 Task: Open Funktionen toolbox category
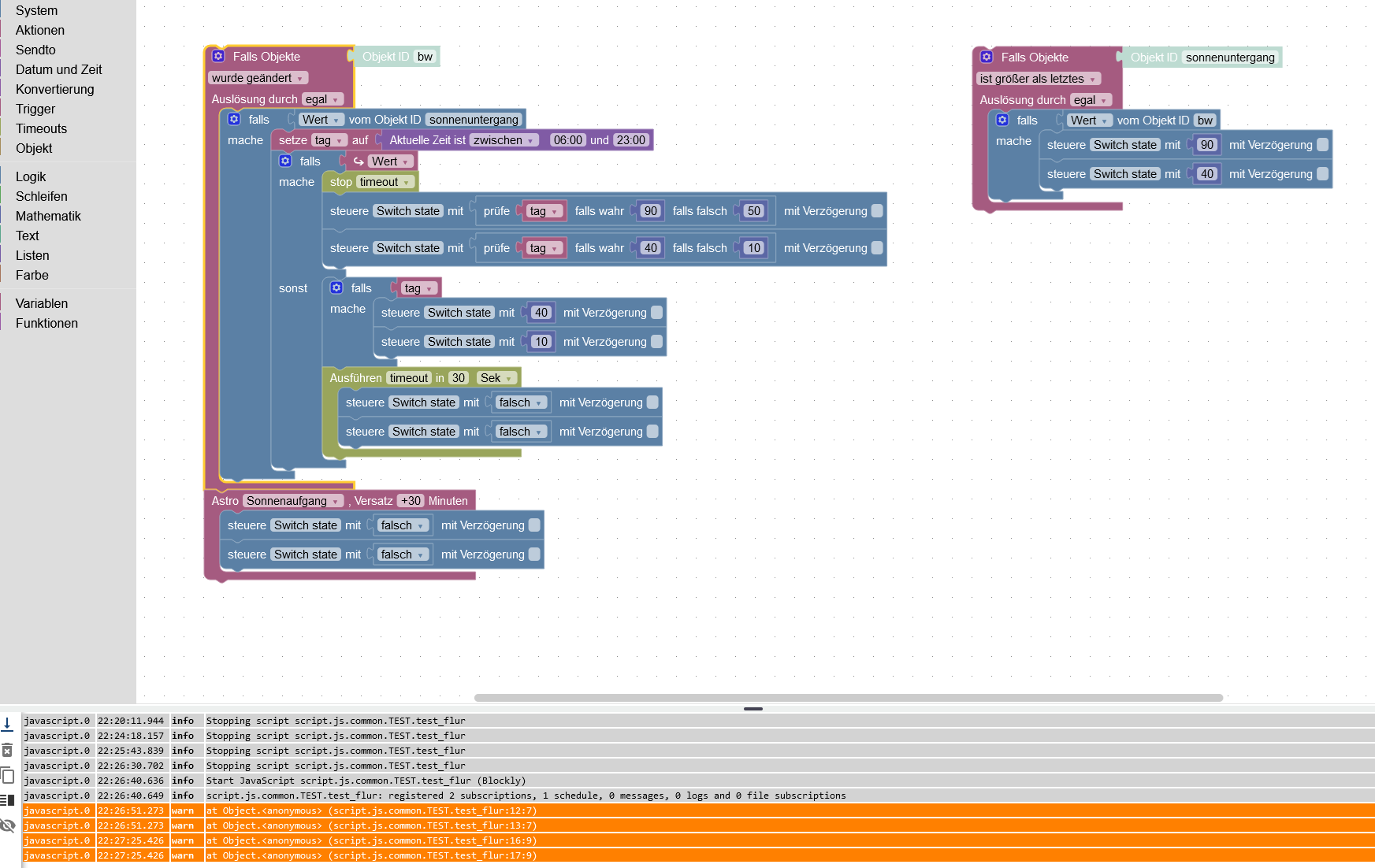[x=46, y=323]
